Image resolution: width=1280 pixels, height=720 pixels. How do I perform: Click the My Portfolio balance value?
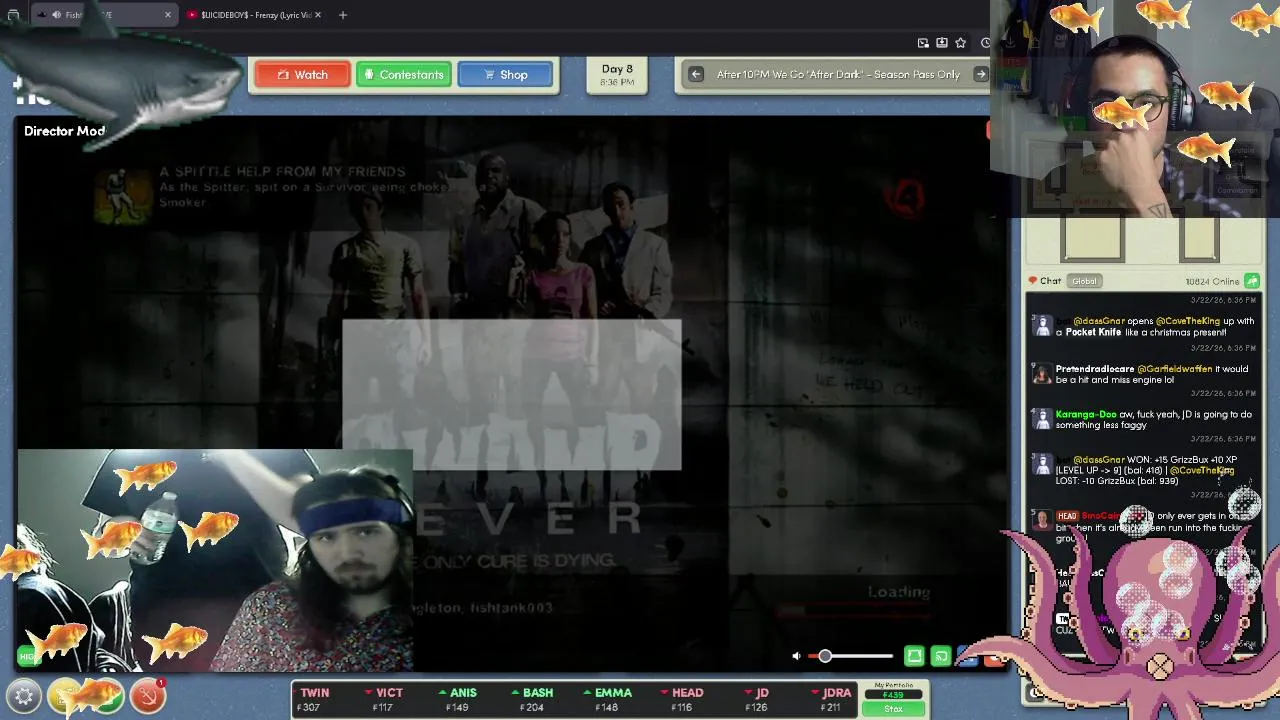click(x=893, y=695)
